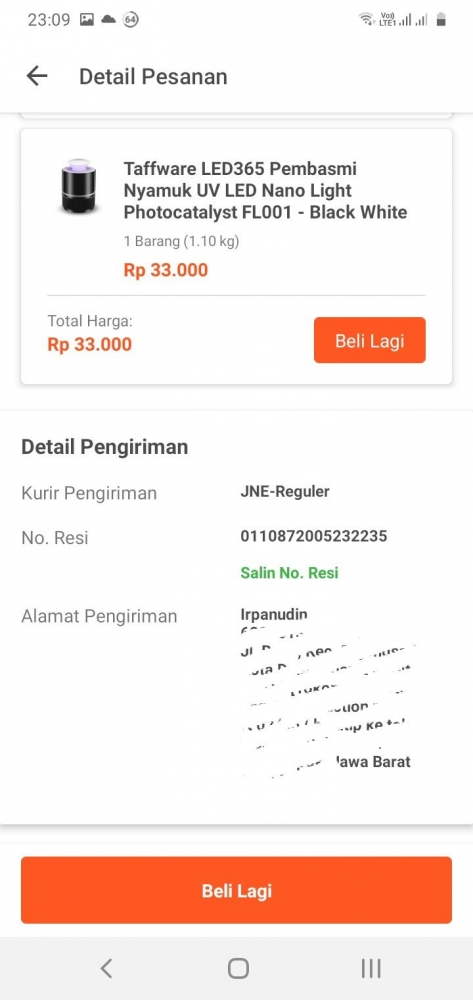Tap the JNE-Reguler courier text
Image resolution: width=473 pixels, height=1000 pixels.
pos(285,491)
